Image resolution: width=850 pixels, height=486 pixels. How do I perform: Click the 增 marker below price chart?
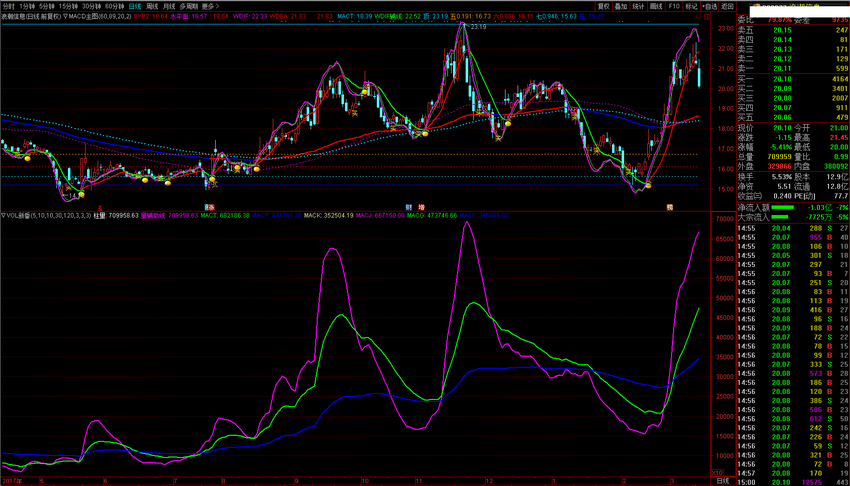(x=421, y=207)
